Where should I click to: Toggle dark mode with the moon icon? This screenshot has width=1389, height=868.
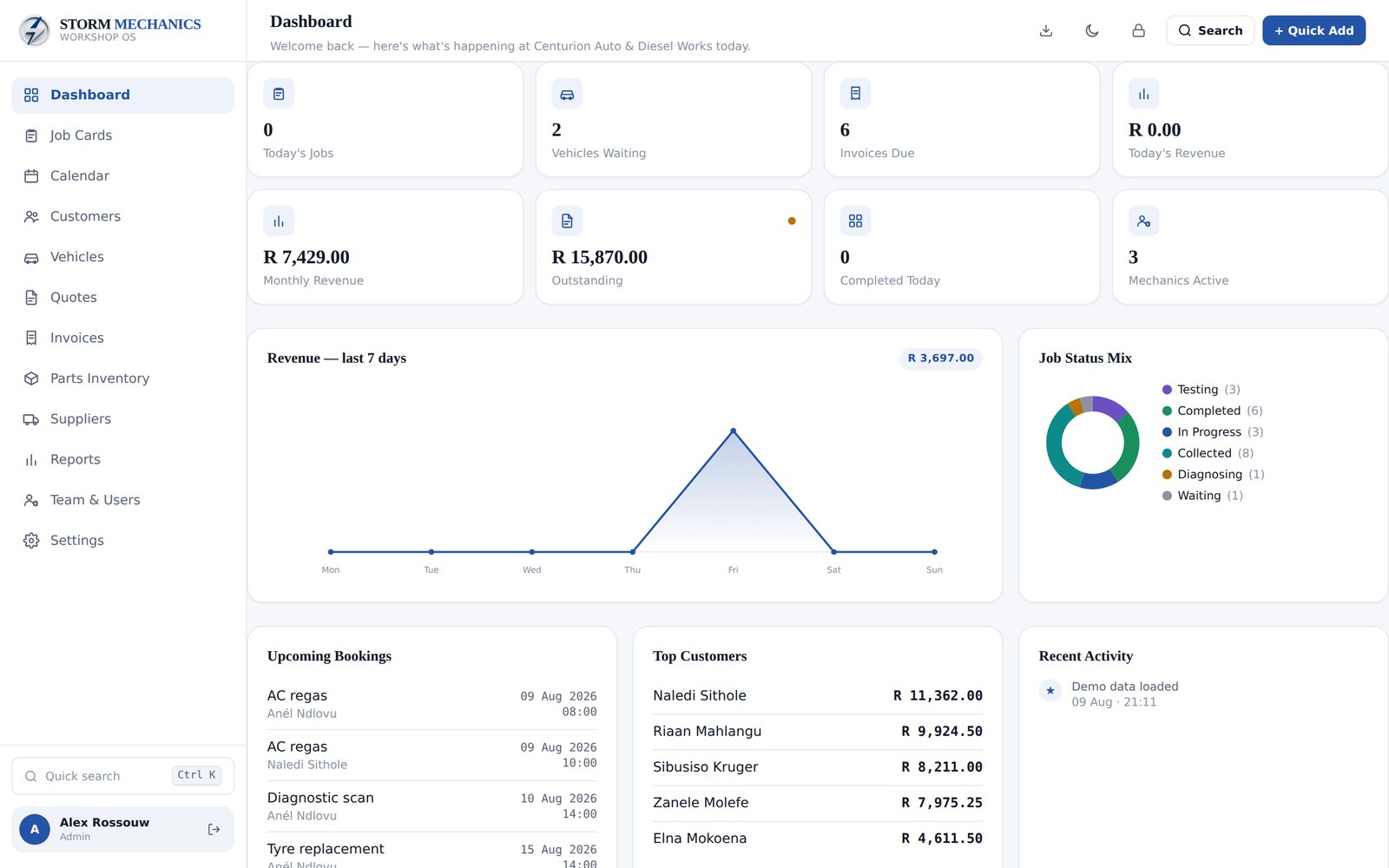click(1092, 30)
